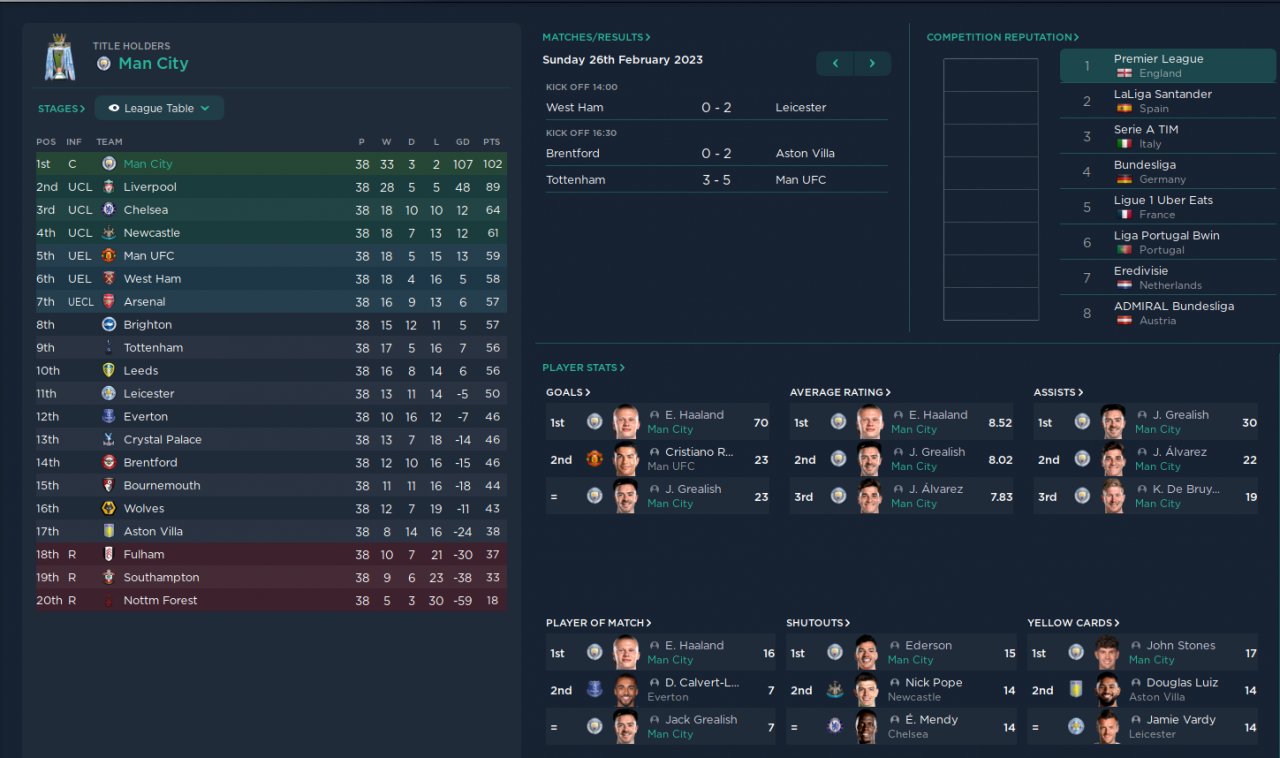Click Fulham's club badge in league table
This screenshot has height=758, width=1280.
109,555
